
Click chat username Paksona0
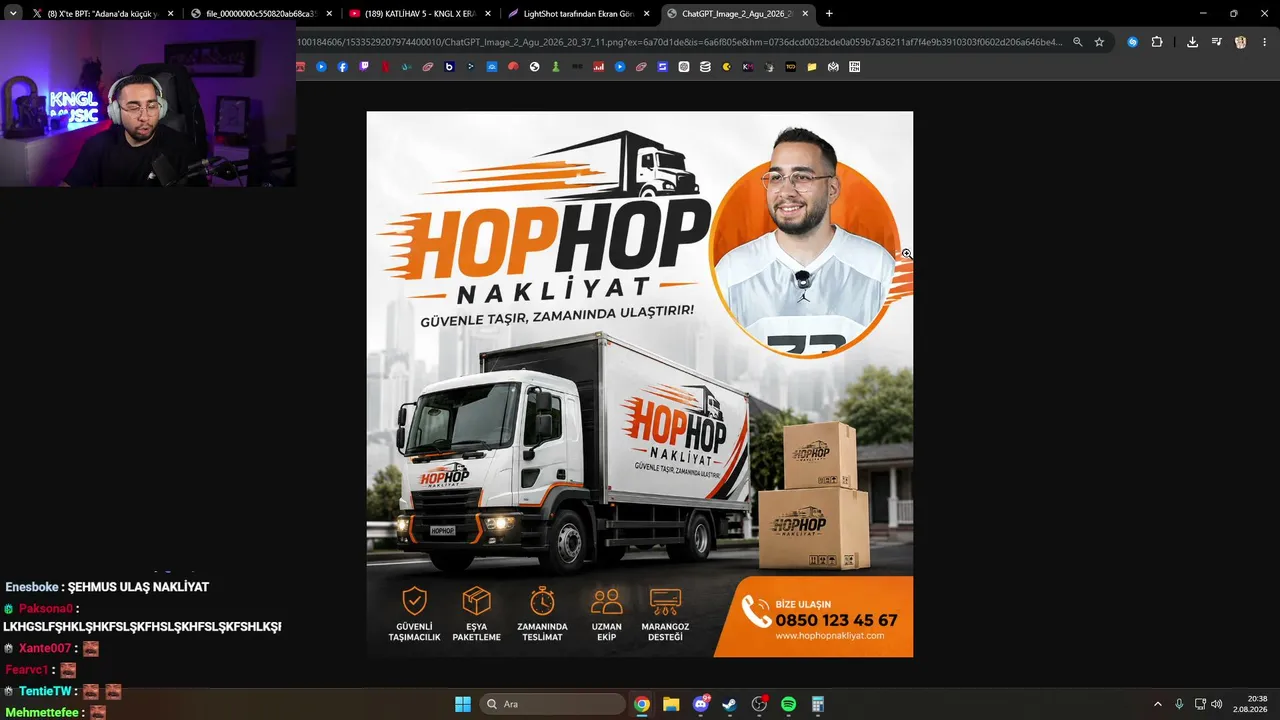[x=46, y=609]
